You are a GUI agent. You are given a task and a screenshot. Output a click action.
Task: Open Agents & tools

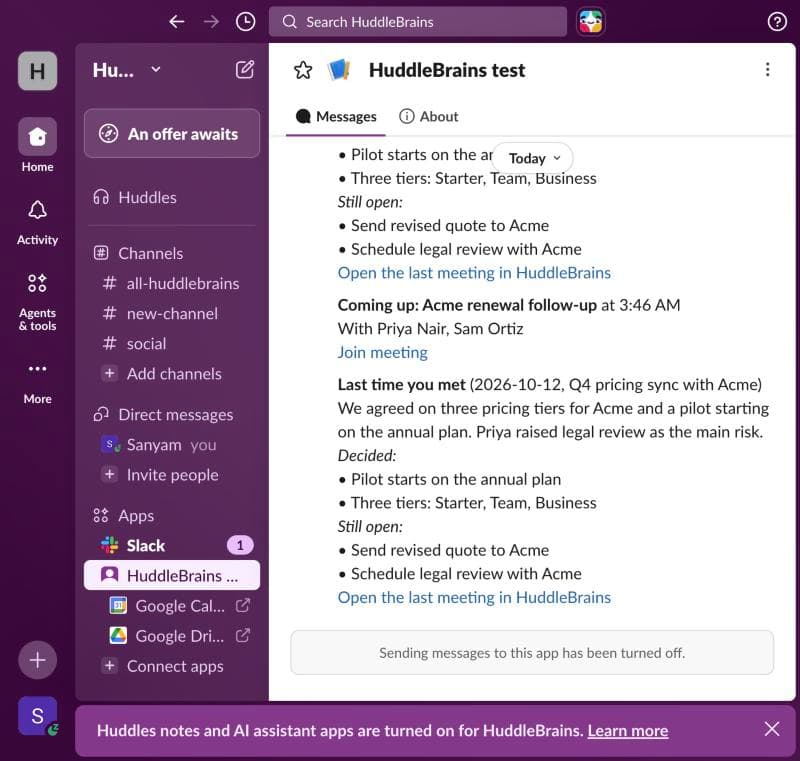point(37,302)
